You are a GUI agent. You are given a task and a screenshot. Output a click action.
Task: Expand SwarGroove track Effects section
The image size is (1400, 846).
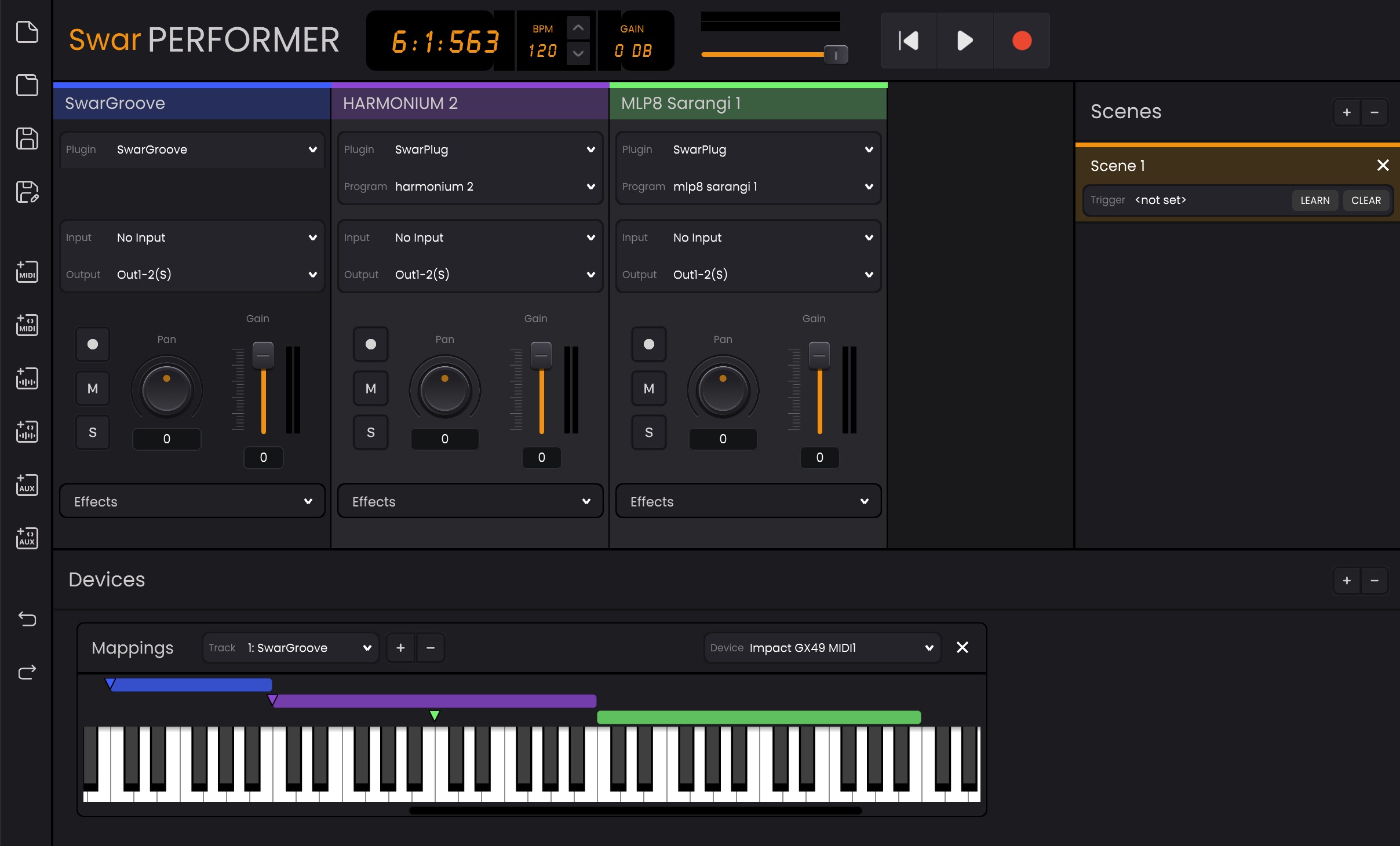click(x=192, y=501)
